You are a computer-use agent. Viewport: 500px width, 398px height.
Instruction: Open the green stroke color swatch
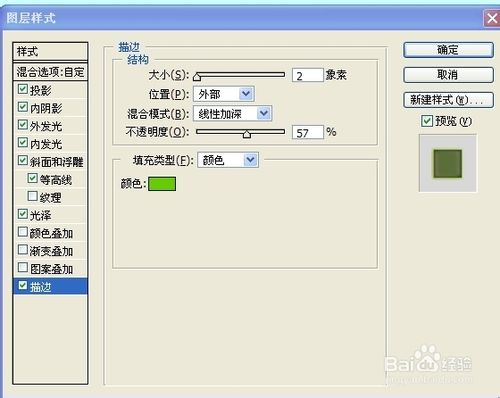tap(162, 184)
